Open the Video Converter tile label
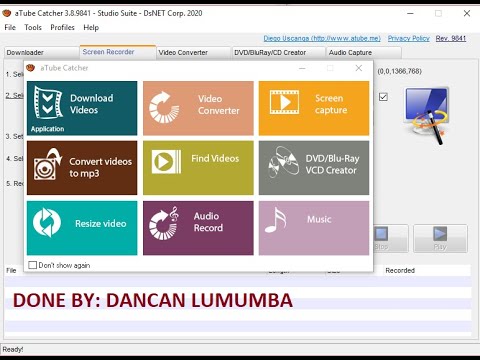Image resolution: width=480 pixels, height=360 pixels. point(219,104)
